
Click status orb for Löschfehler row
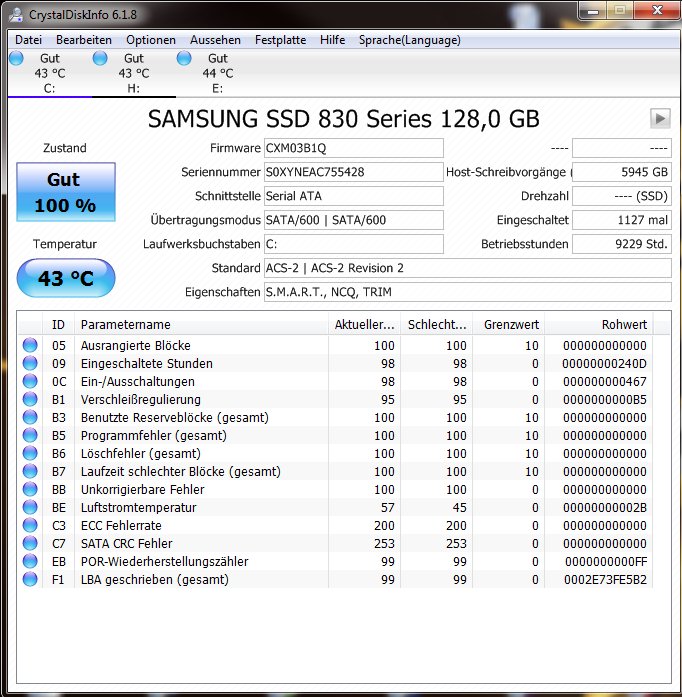coord(30,453)
